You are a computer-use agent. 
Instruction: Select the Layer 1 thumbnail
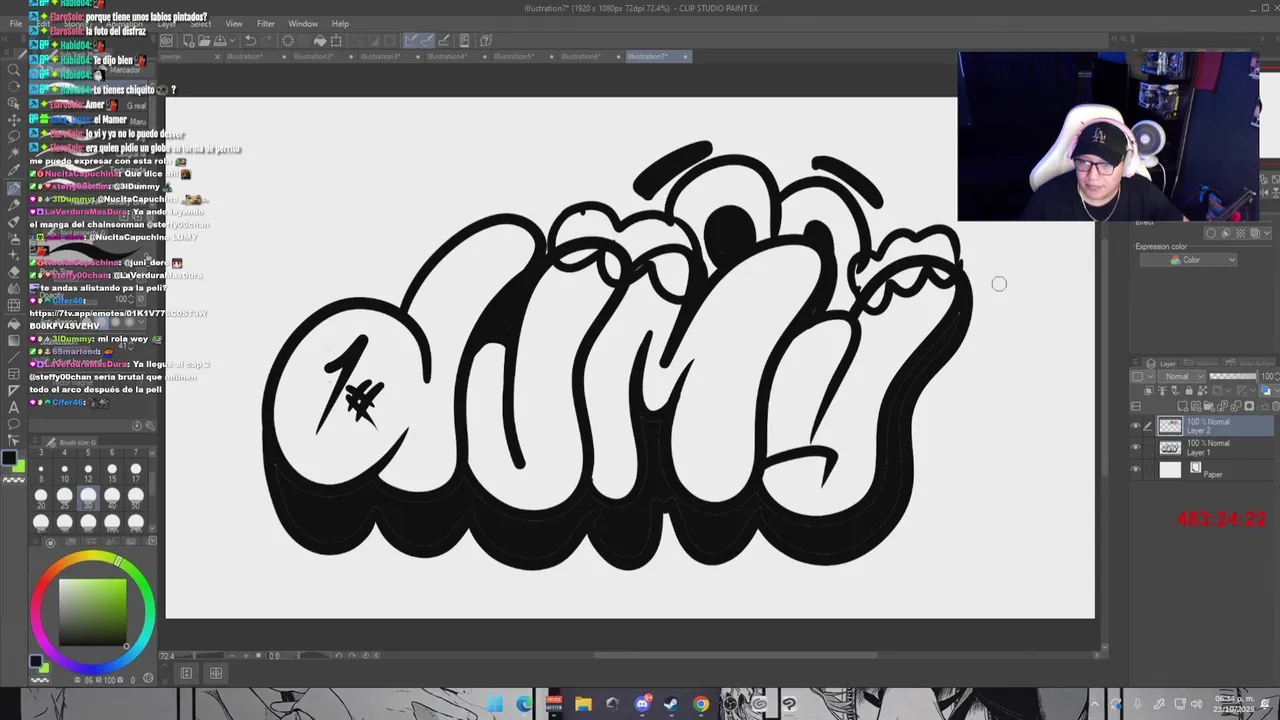coord(1170,447)
